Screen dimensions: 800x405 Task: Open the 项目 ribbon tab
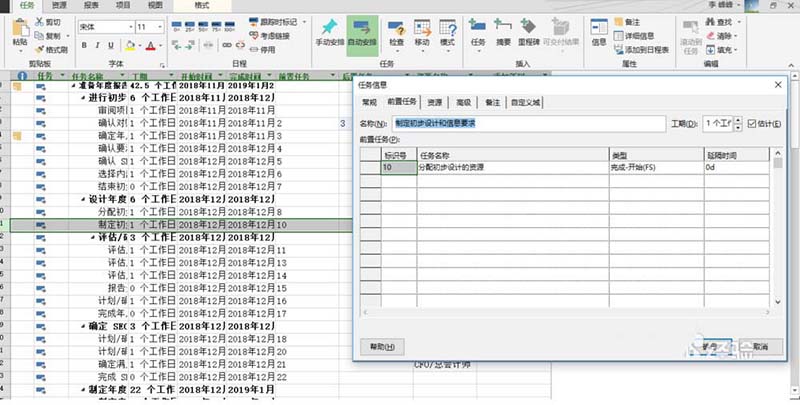(123, 6)
